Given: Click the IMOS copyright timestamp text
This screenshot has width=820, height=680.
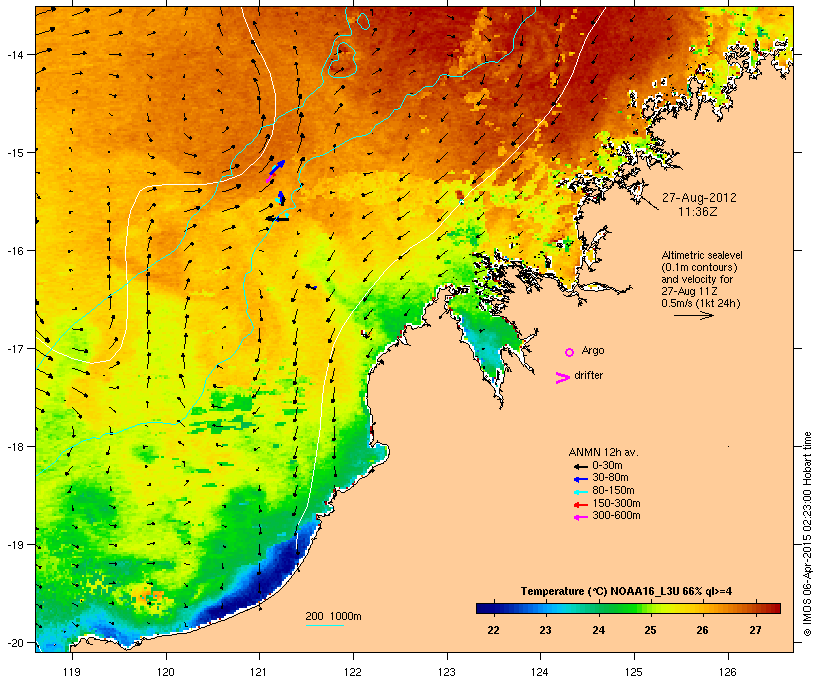Looking at the screenshot, I should (x=807, y=534).
